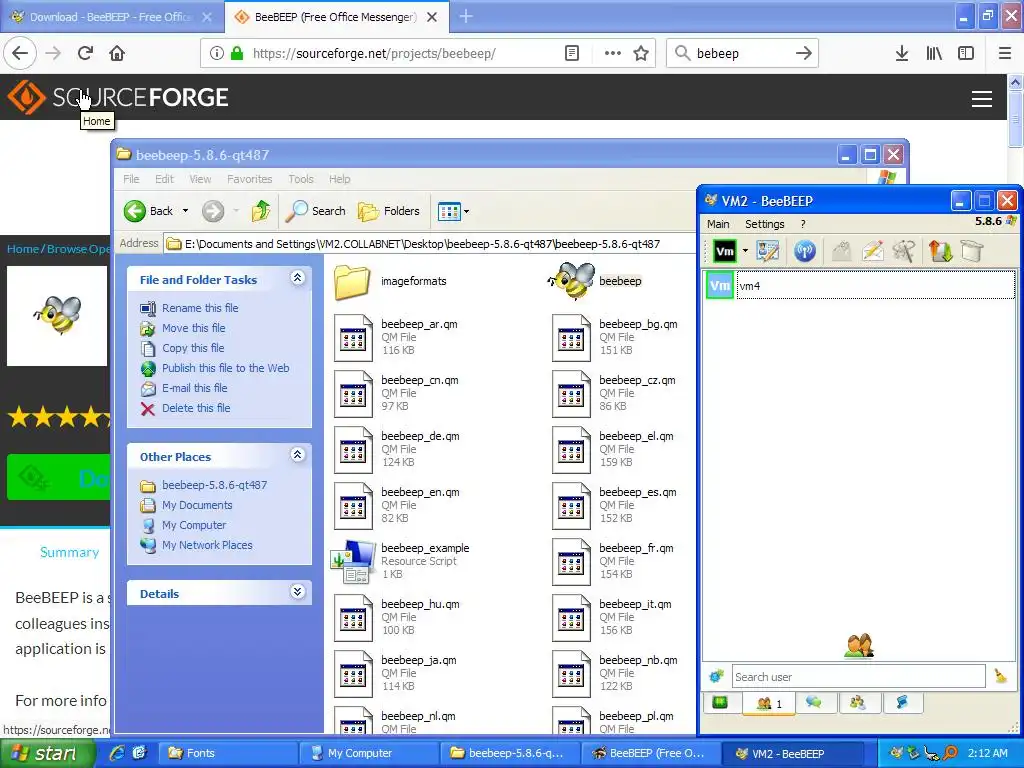The height and width of the screenshot is (768, 1024).
Task: Click the SourceForge logo in browser page
Action: click(x=118, y=97)
